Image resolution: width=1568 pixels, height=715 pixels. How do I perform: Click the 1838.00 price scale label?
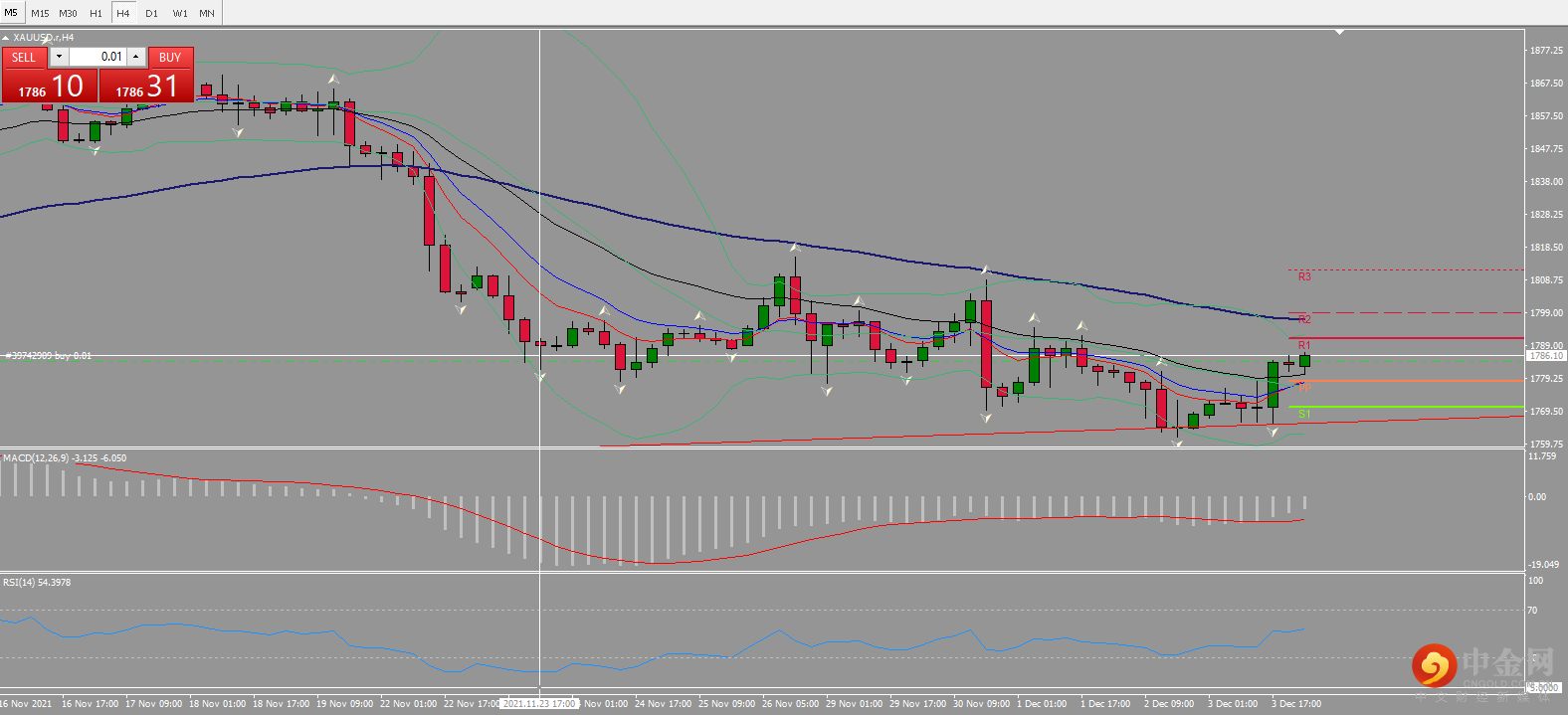pyautogui.click(x=1546, y=182)
